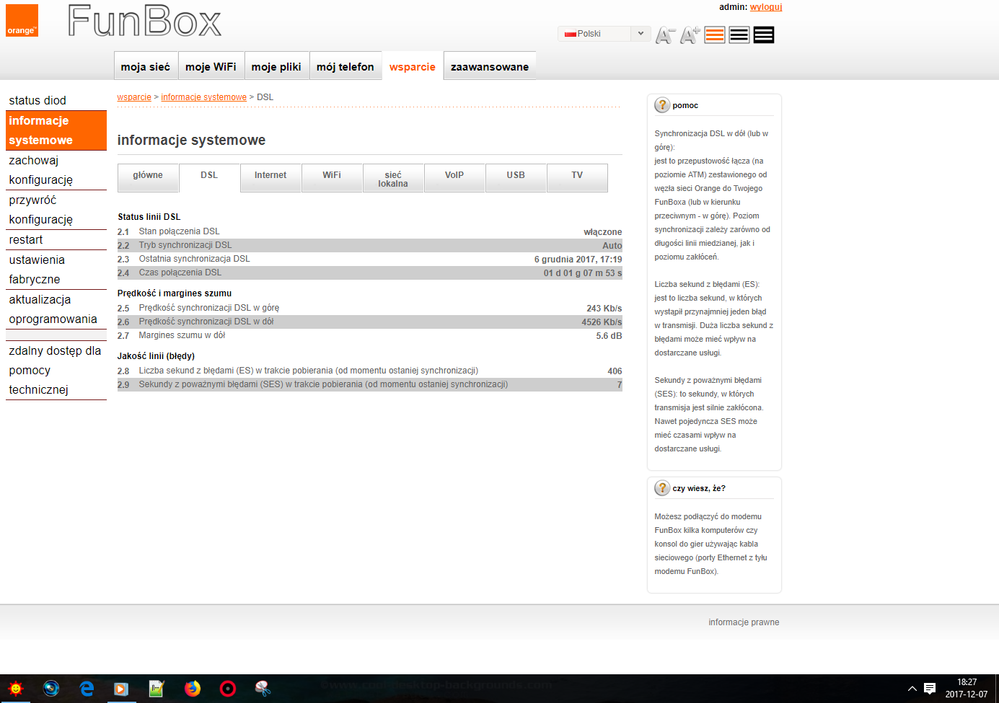Switch to the Internet info tab
The width and height of the screenshot is (999, 703).
(x=271, y=177)
